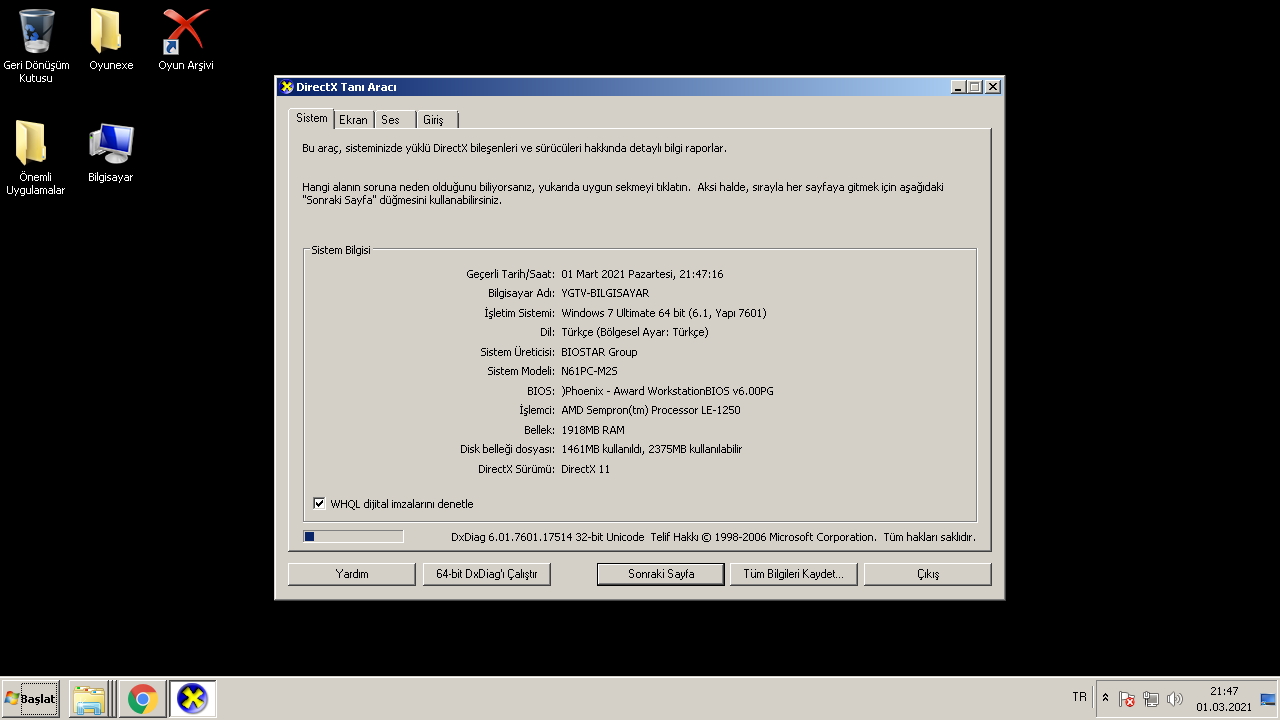
Task: Launch Google Chrome from the taskbar
Action: pyautogui.click(x=142, y=699)
